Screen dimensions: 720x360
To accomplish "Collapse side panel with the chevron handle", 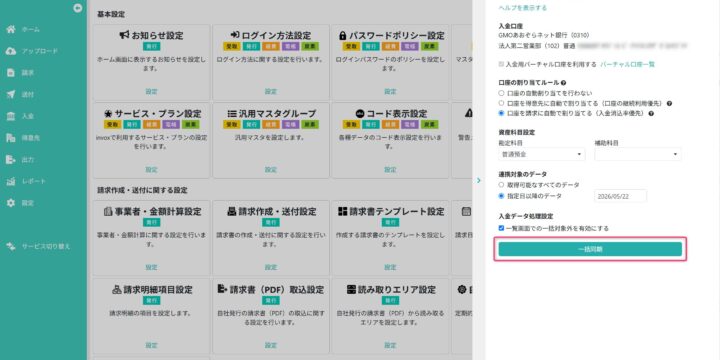I will (478, 180).
